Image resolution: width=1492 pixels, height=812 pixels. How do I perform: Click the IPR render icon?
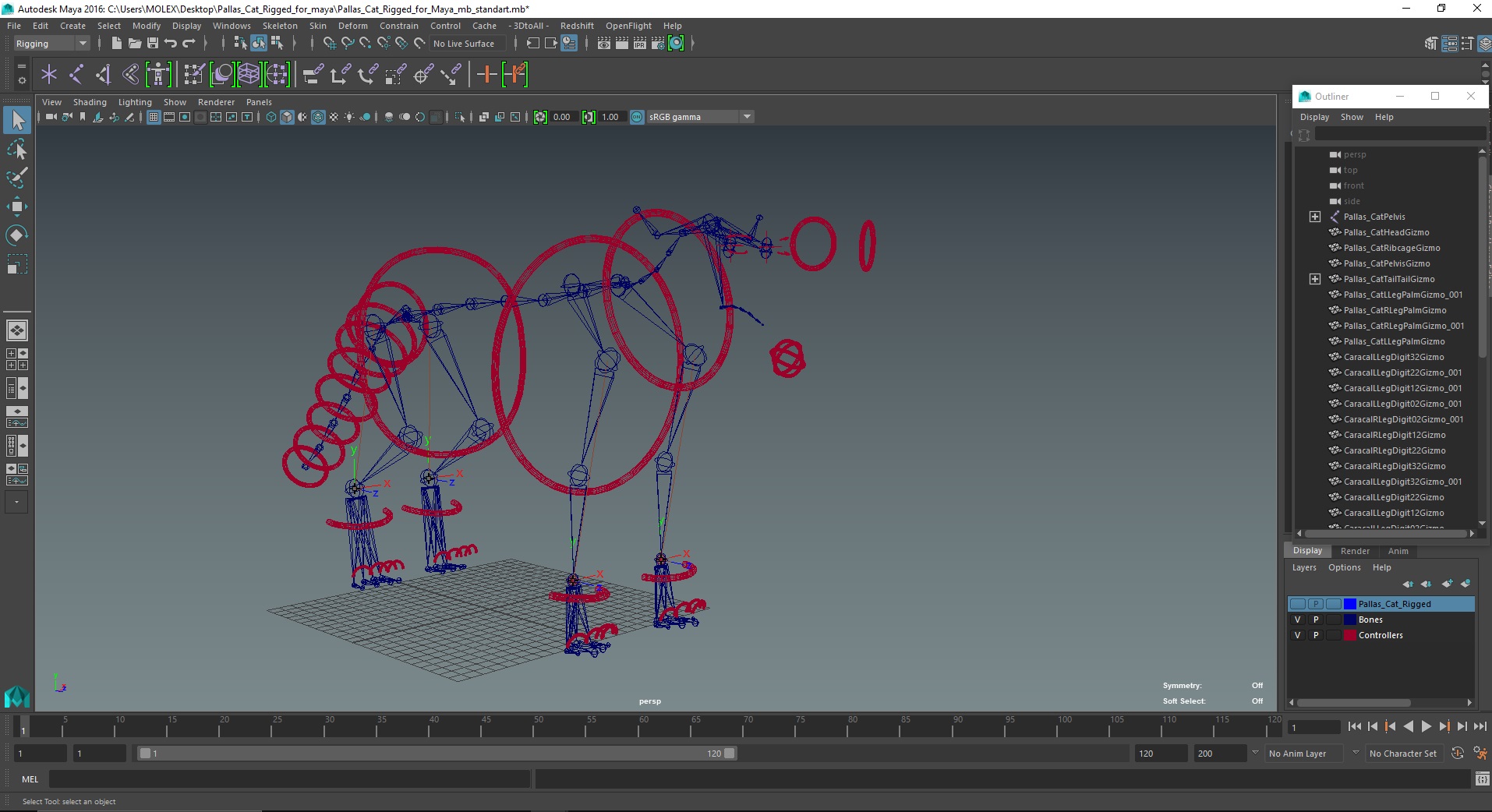(x=640, y=44)
